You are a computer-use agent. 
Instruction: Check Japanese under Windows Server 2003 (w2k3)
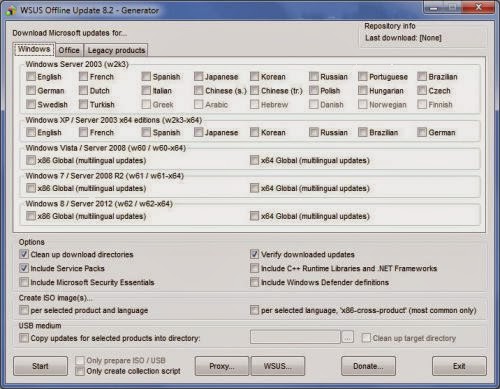pos(198,77)
